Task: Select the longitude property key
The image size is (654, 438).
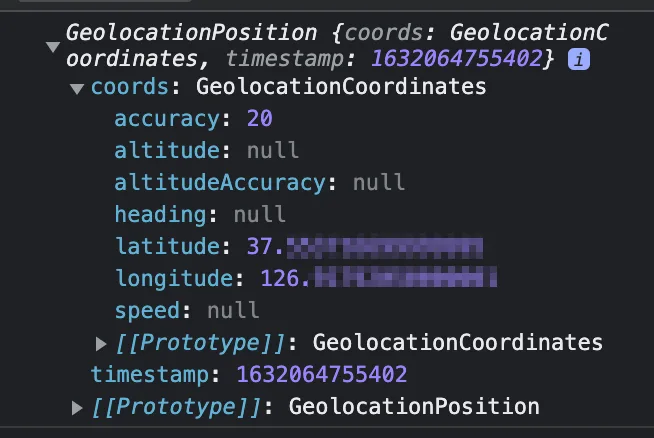Action: pos(174,278)
